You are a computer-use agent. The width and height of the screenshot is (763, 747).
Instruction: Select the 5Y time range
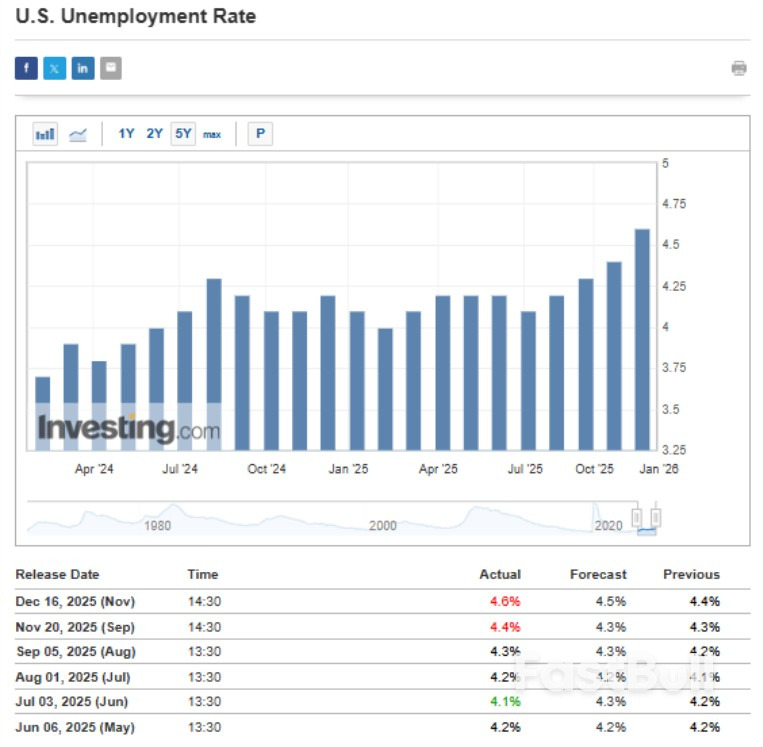click(x=182, y=134)
